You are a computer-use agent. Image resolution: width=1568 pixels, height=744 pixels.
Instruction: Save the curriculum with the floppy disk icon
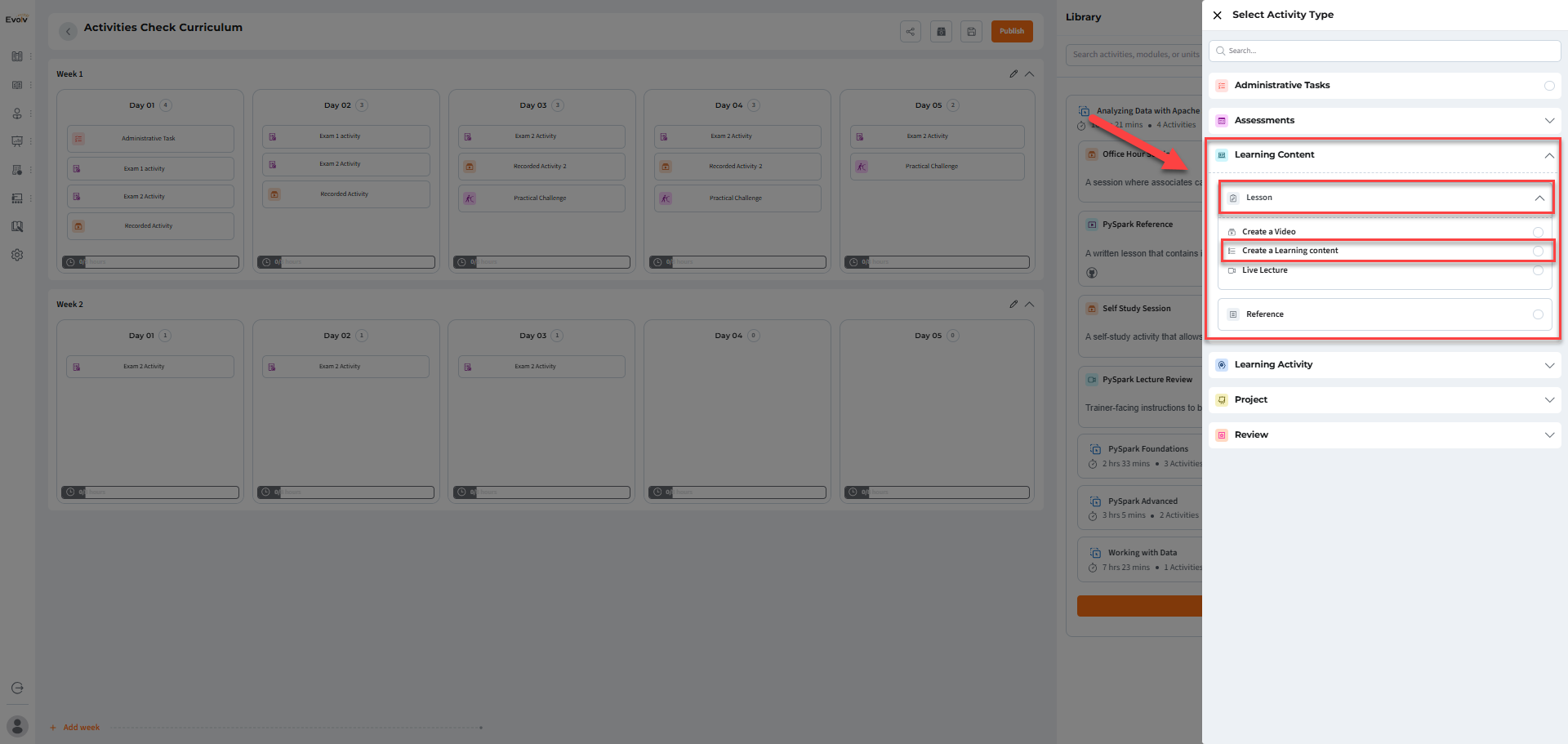click(971, 32)
